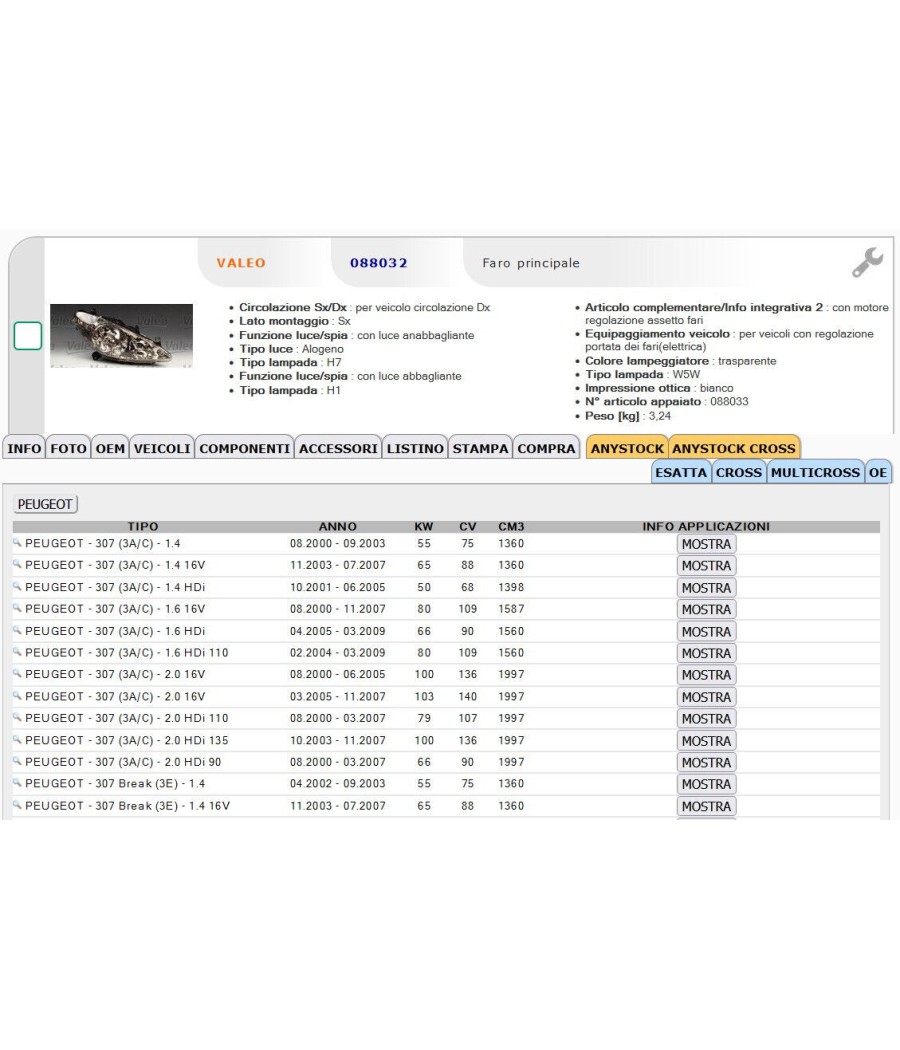Switch to the MULTICROSS tab
Screen dimensions: 900x1050
click(x=815, y=472)
